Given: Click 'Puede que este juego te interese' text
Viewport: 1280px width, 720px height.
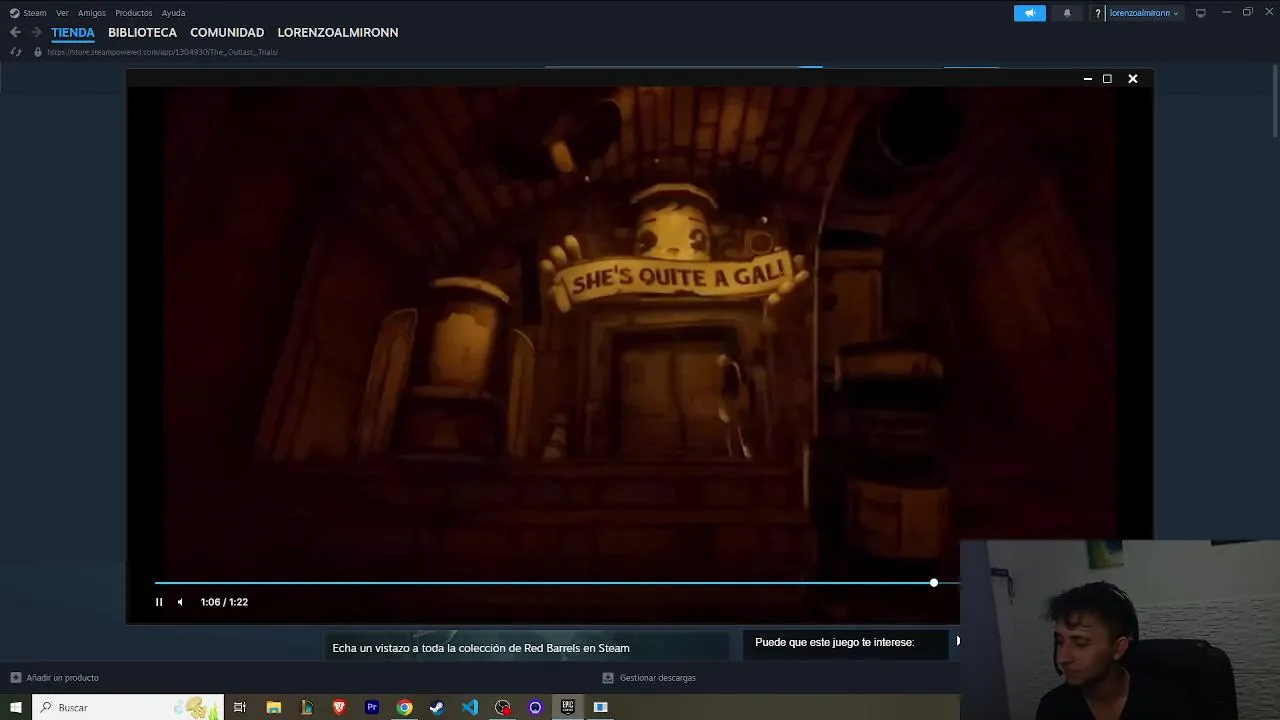Looking at the screenshot, I should (x=834, y=642).
